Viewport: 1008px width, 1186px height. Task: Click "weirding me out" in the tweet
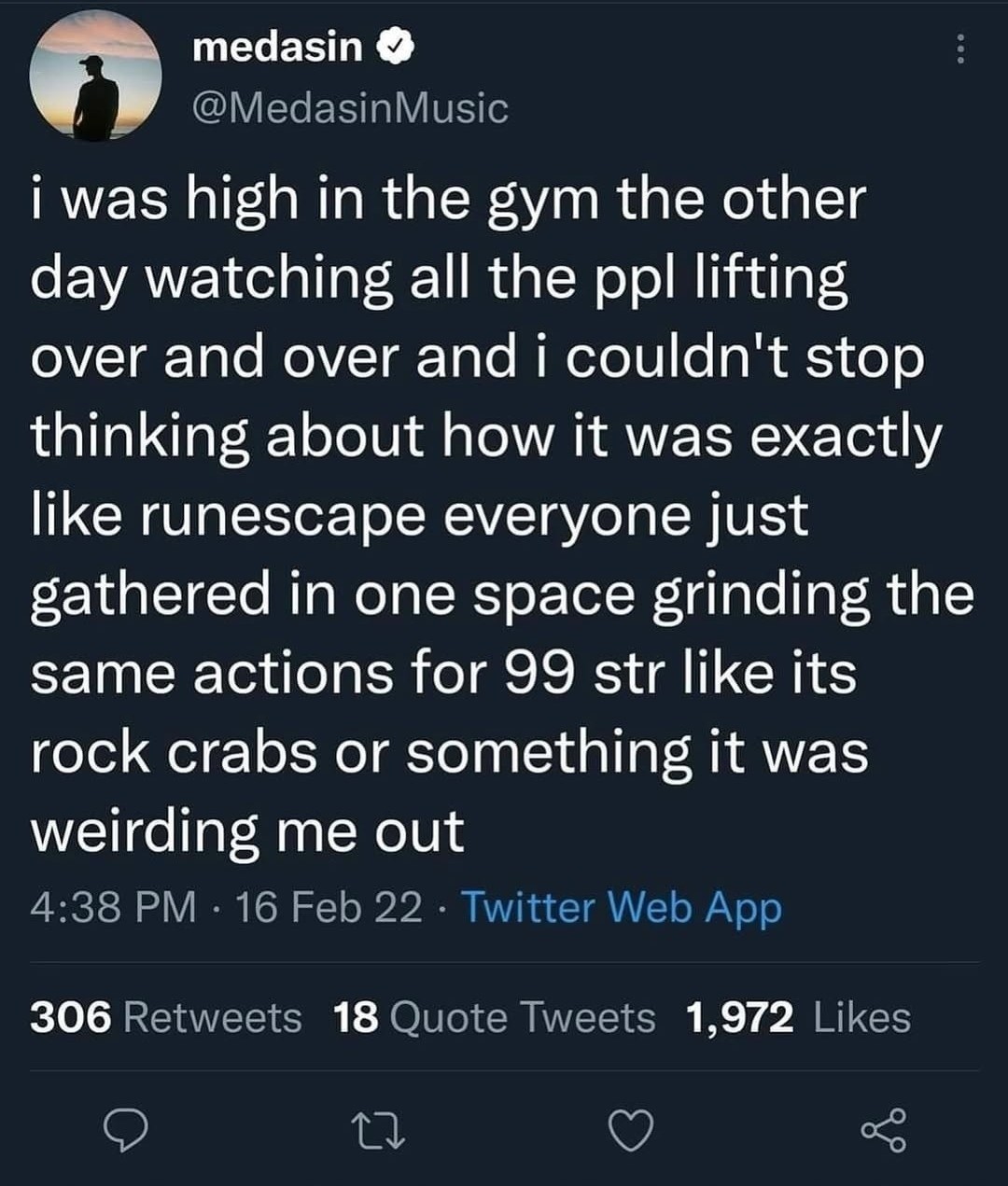246,830
